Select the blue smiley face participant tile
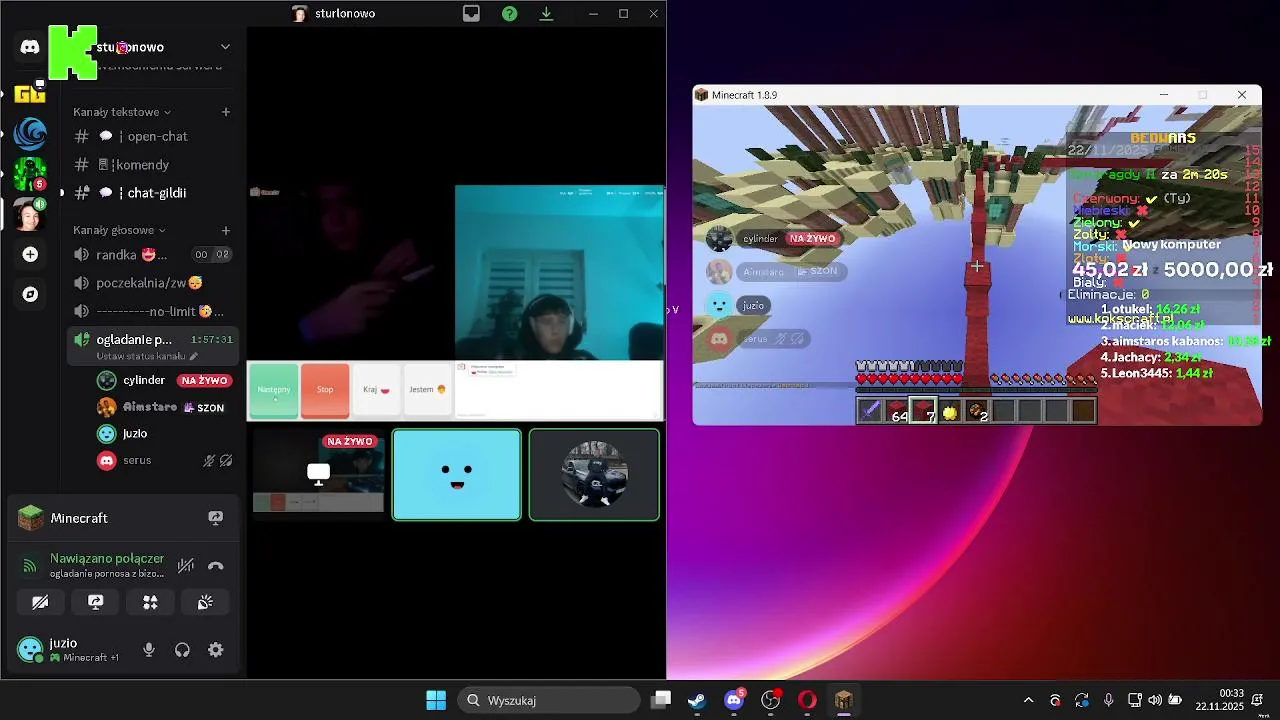The height and width of the screenshot is (720, 1280). tap(457, 474)
